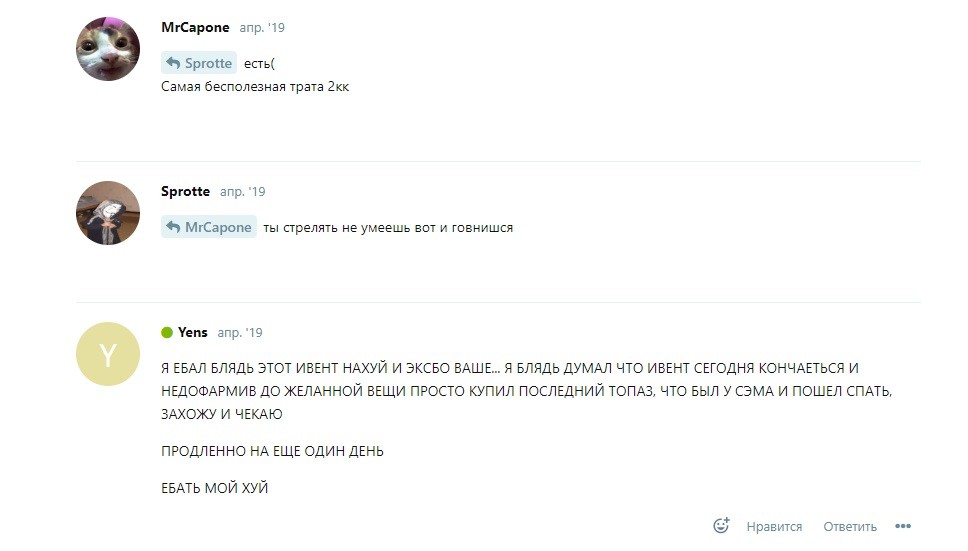
Task: Jump to the quoted Sprotte reply chip
Action: tap(199, 63)
